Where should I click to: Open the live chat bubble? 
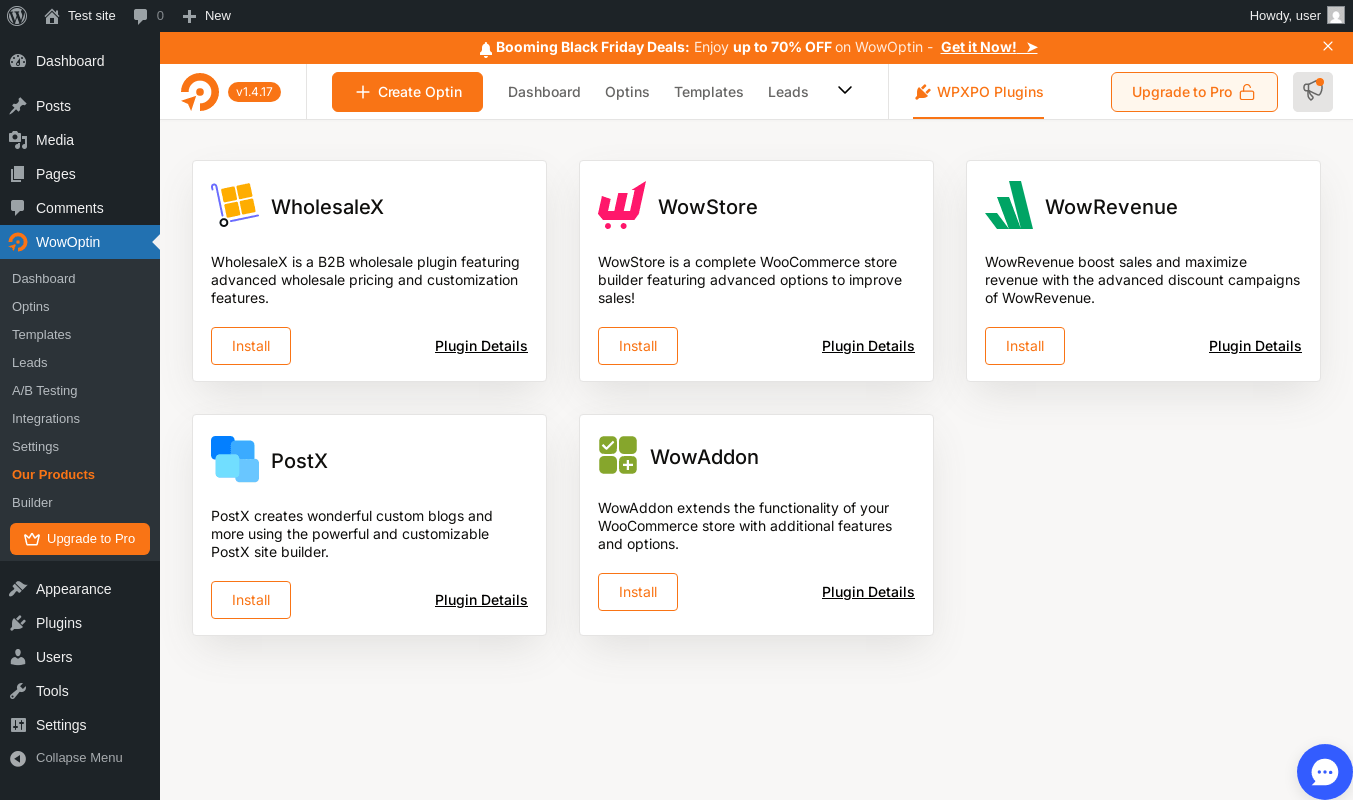[1325, 772]
